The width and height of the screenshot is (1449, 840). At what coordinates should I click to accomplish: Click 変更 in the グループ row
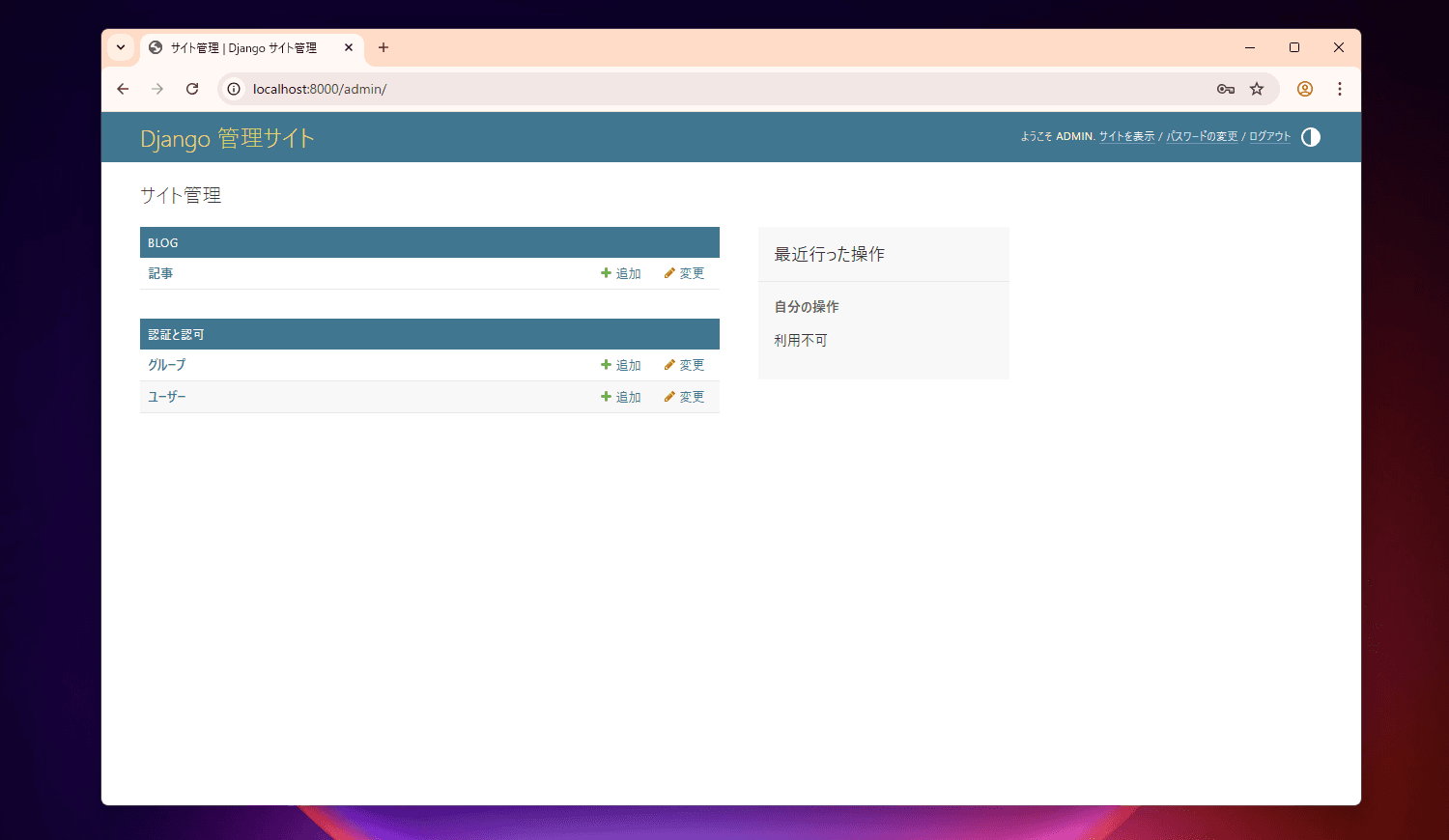684,365
